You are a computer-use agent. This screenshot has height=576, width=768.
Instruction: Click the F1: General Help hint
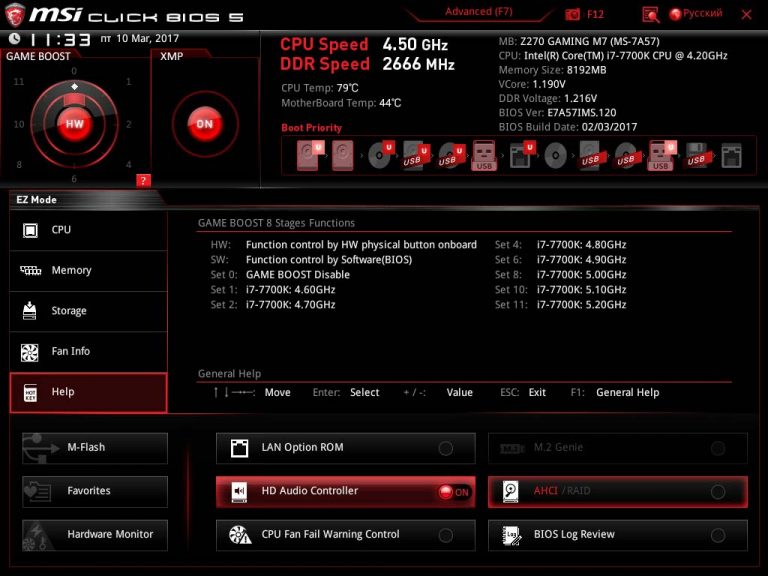tap(615, 393)
